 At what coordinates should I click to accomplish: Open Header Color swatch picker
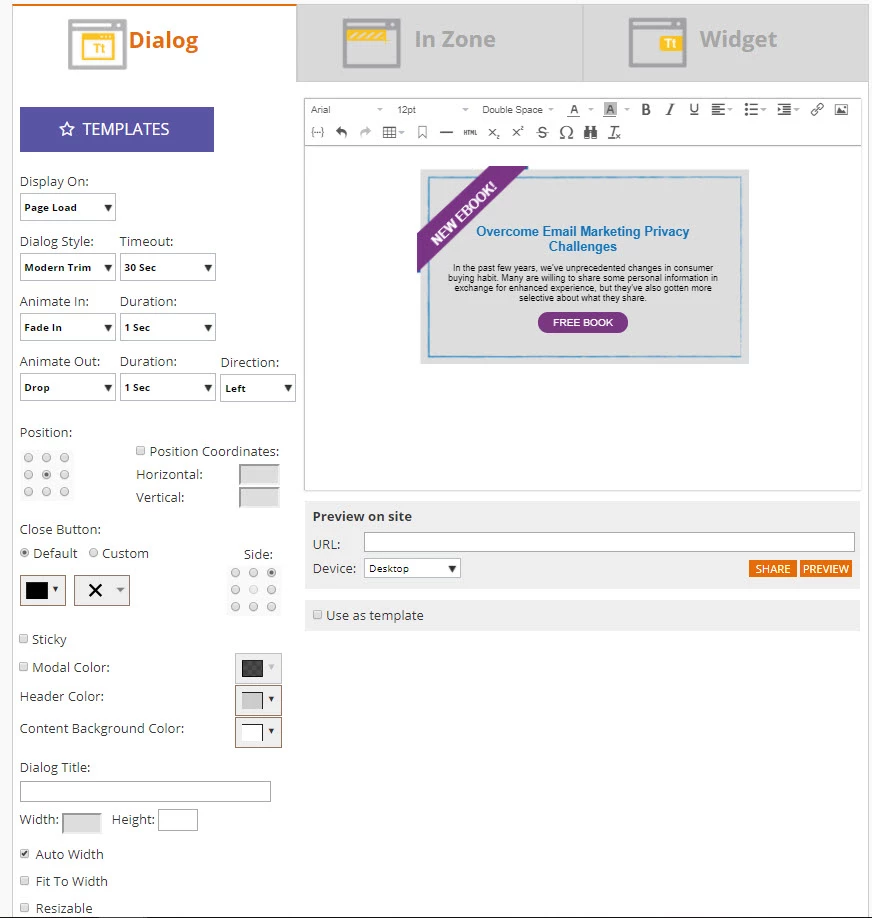pyautogui.click(x=258, y=700)
